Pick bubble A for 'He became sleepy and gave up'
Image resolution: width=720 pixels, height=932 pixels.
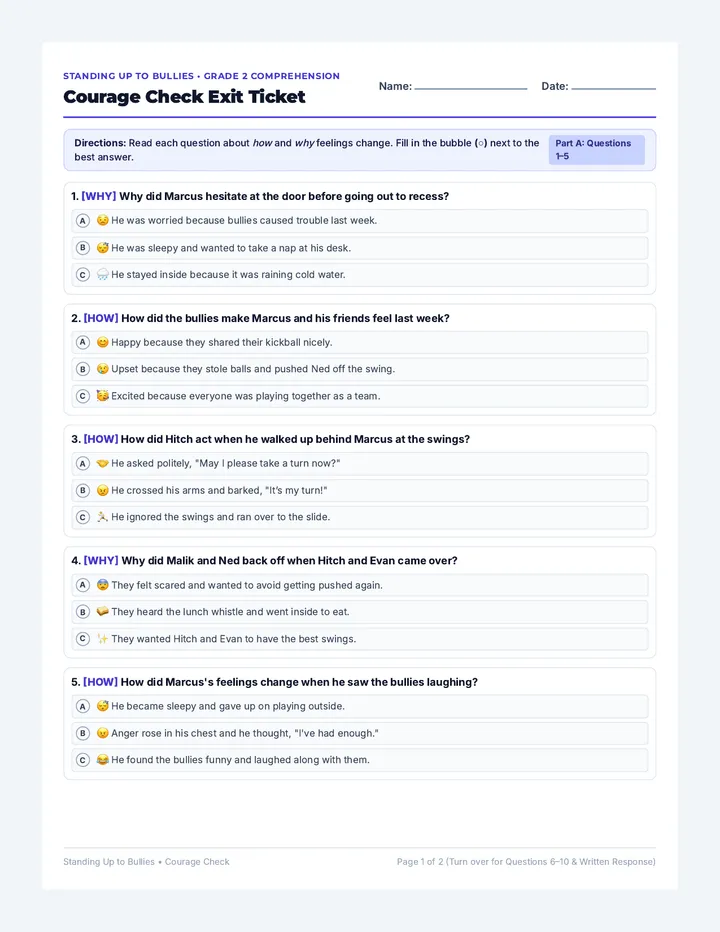83,706
